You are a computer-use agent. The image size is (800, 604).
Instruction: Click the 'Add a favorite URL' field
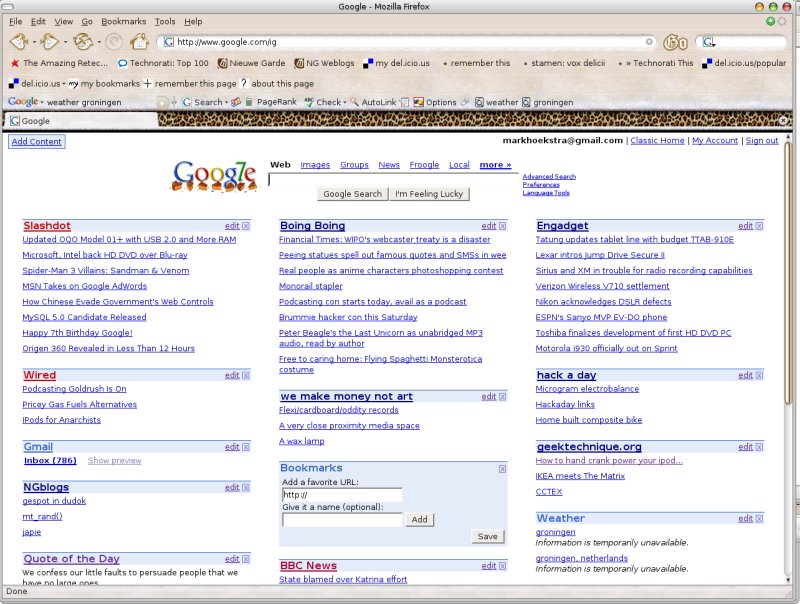(x=342, y=494)
